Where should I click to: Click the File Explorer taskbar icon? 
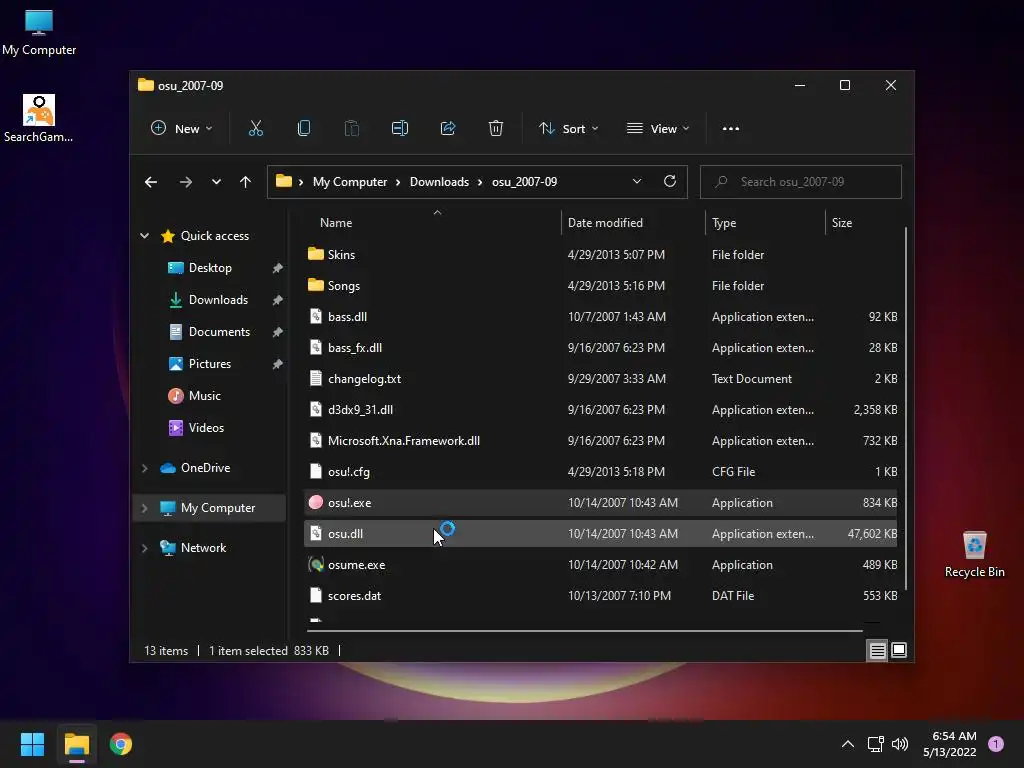[x=76, y=744]
